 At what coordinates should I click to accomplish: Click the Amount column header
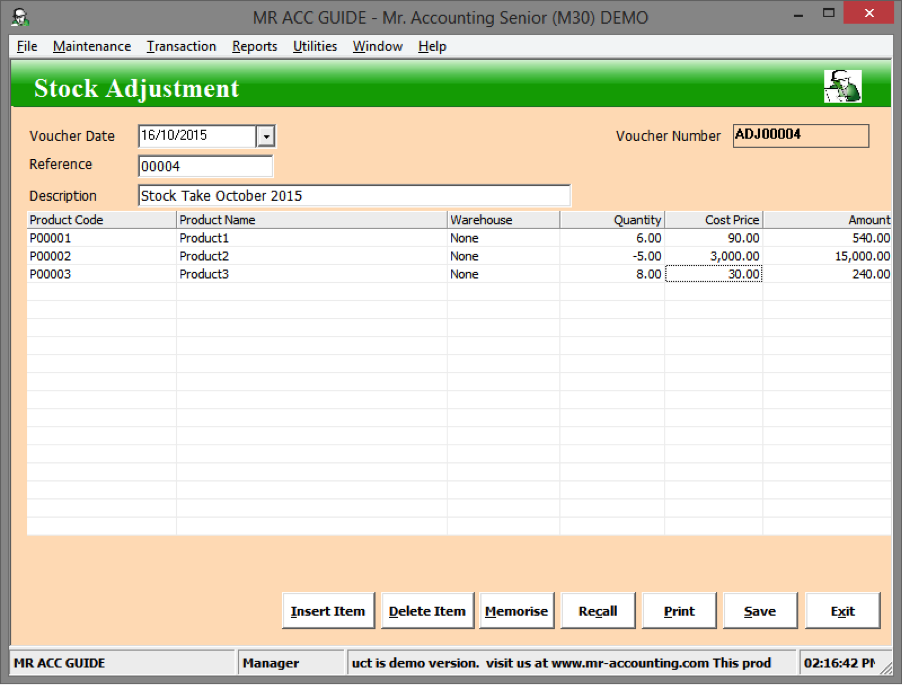pos(828,220)
